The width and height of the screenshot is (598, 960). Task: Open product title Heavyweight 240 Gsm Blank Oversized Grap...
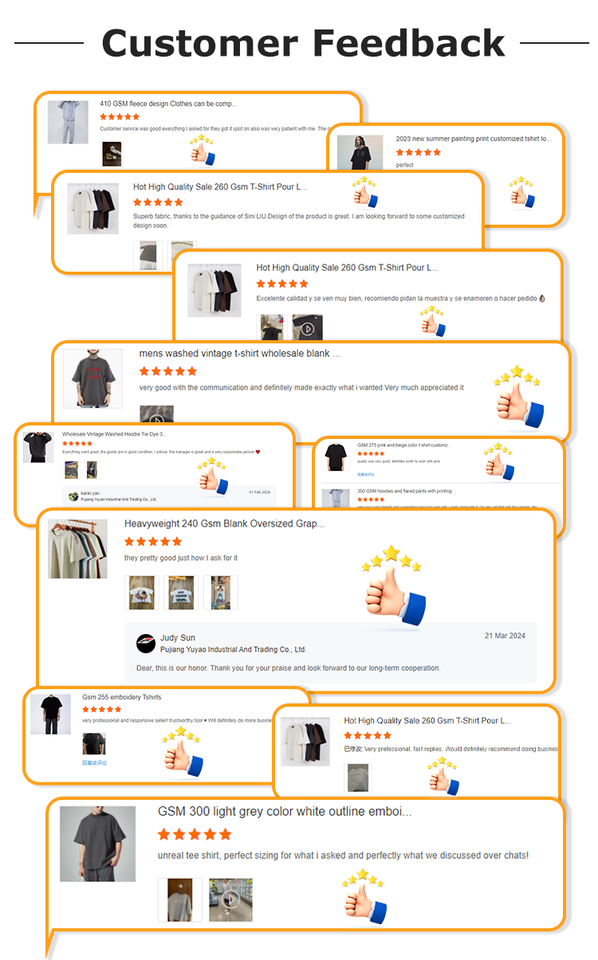[224, 523]
